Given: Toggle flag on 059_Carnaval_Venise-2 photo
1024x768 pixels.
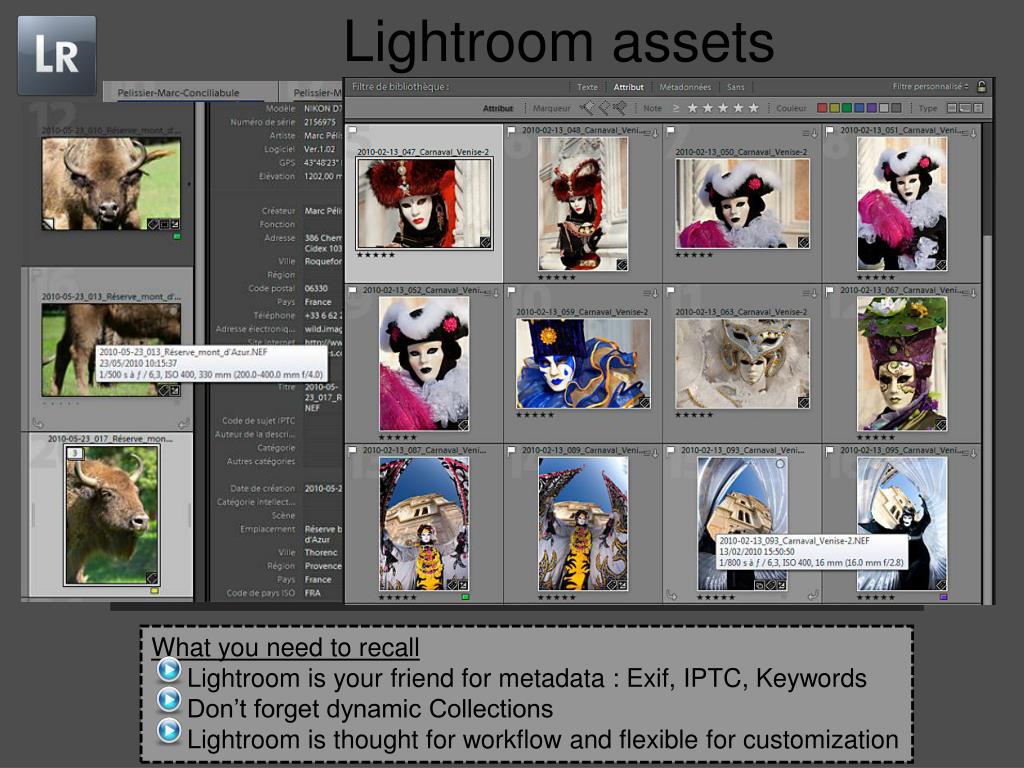Looking at the screenshot, I should click(511, 291).
